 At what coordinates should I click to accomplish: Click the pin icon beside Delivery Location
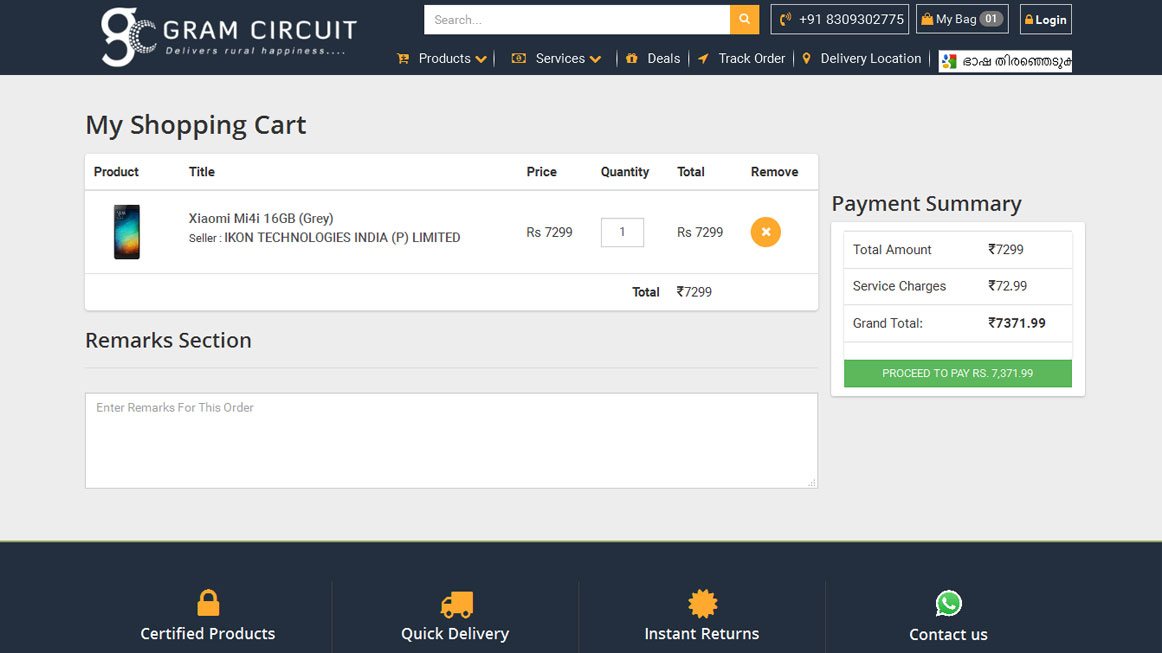(x=806, y=59)
